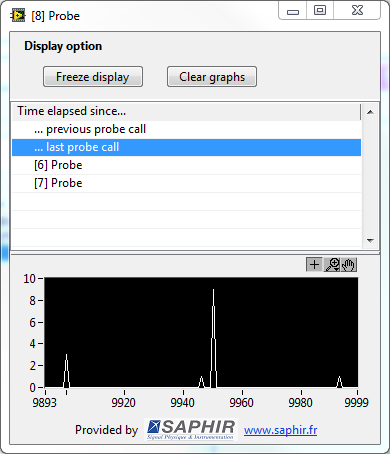This screenshot has height=454, width=390.
Task: Select the '[6] Probe' list row
Action: tap(186, 165)
